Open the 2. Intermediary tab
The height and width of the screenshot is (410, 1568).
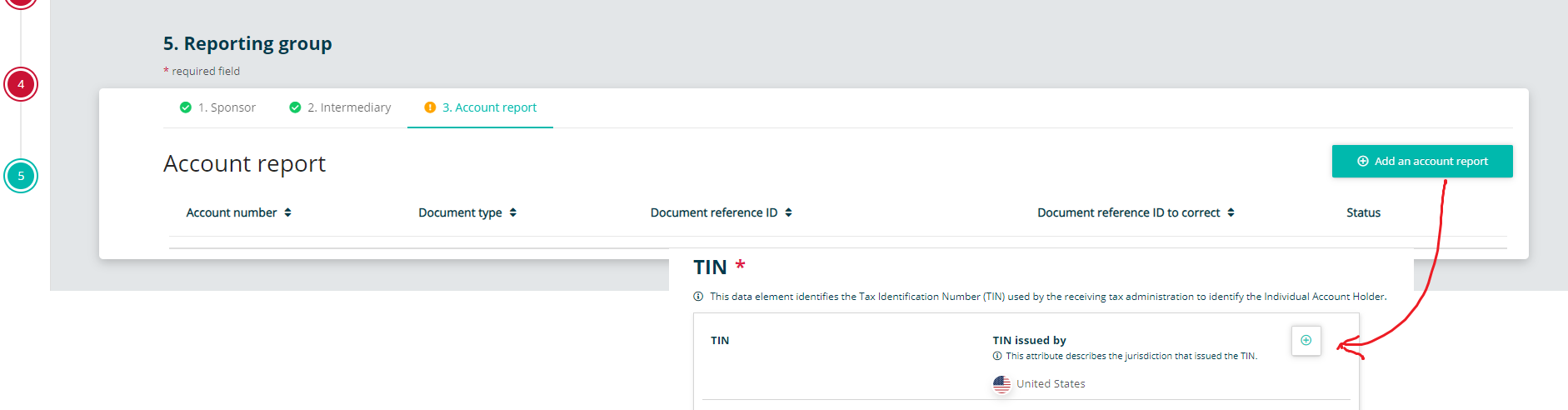(x=348, y=107)
